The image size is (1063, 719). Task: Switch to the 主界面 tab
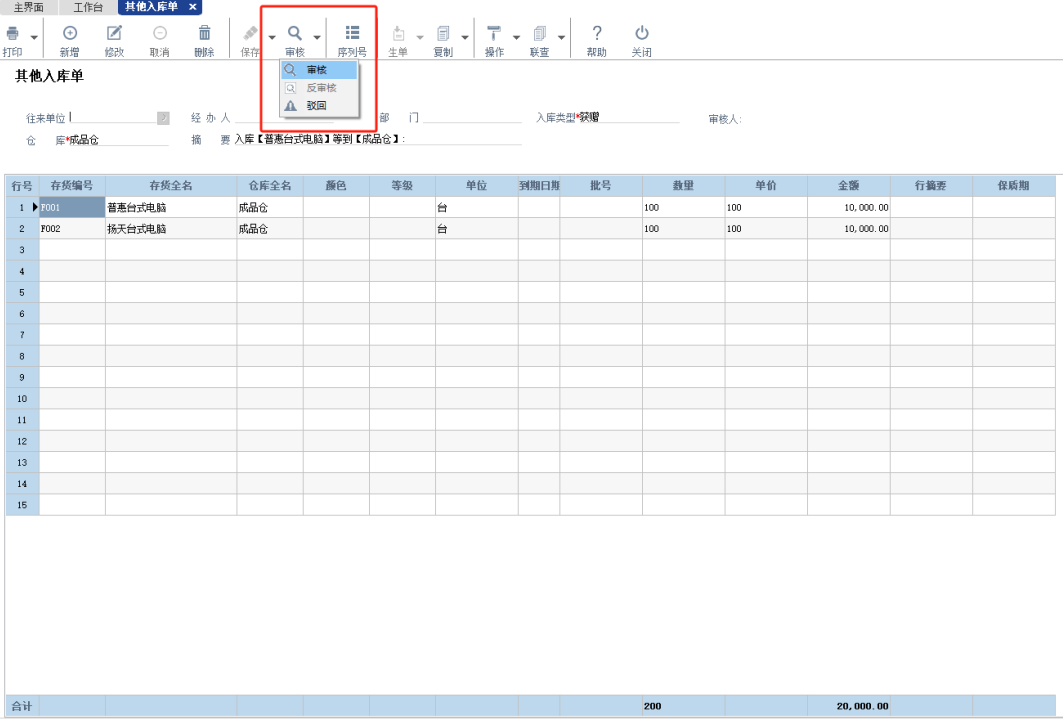pos(29,7)
